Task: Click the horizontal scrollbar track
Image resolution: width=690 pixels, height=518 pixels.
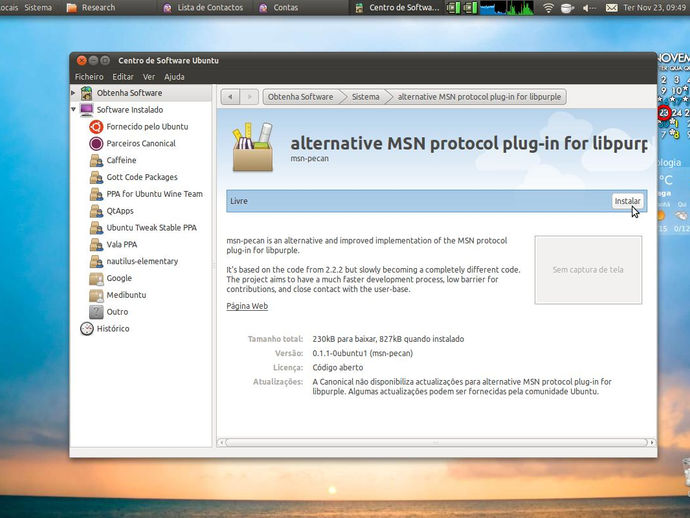Action: 436,442
